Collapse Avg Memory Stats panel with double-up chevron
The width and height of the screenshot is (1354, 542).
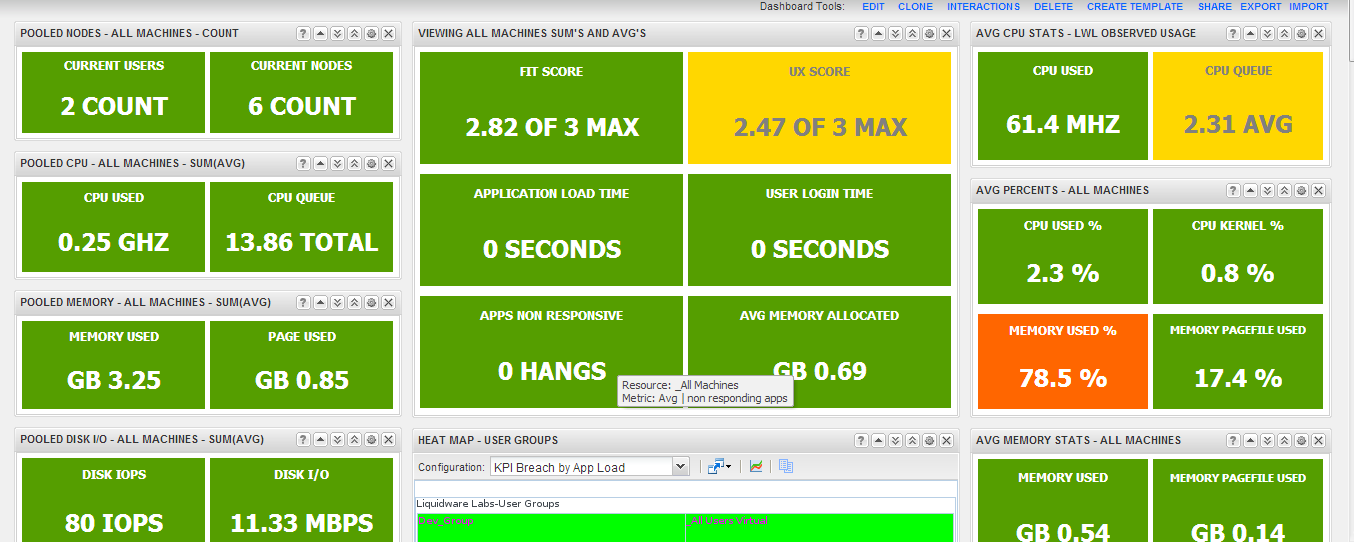click(x=1285, y=440)
